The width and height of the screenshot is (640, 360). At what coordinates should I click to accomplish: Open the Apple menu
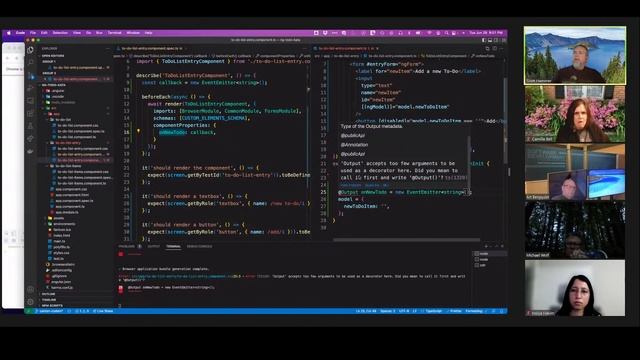coord(9,33)
